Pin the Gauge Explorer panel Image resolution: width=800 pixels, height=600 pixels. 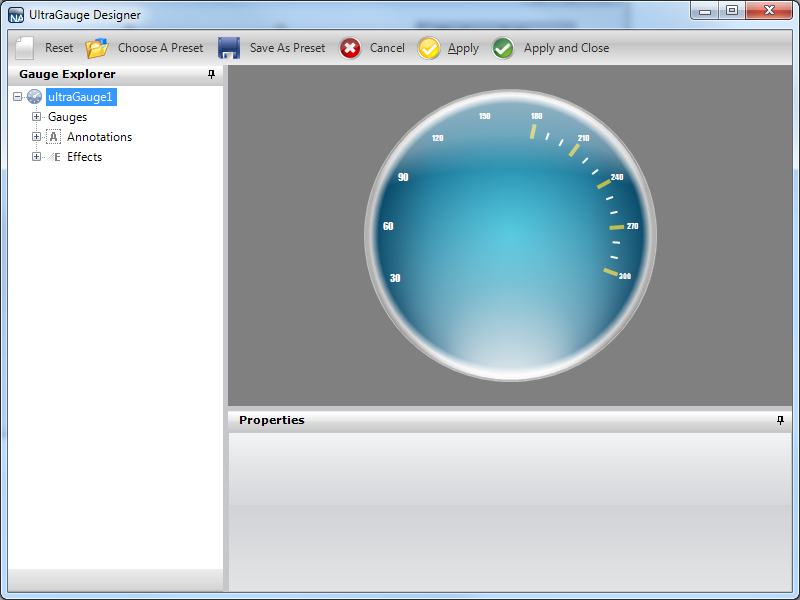pos(211,74)
